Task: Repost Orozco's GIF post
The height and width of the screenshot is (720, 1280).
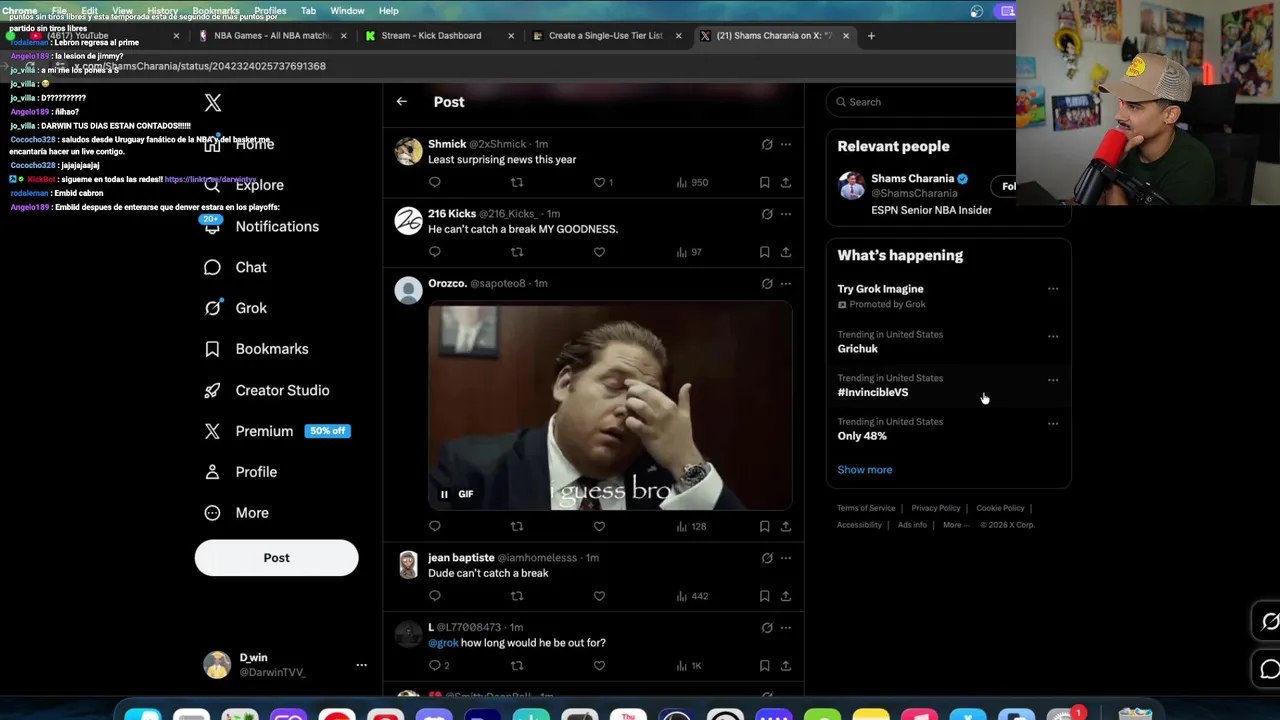Action: pyautogui.click(x=517, y=526)
